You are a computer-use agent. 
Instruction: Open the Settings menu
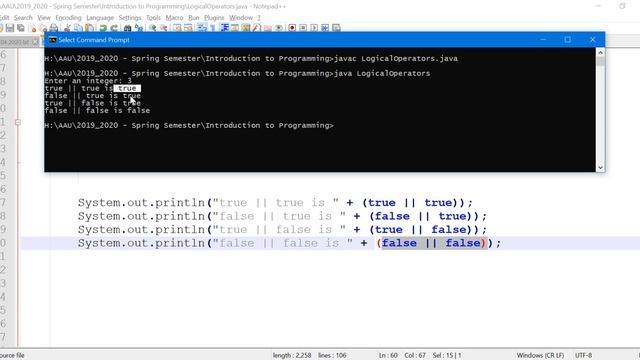click(x=130, y=18)
